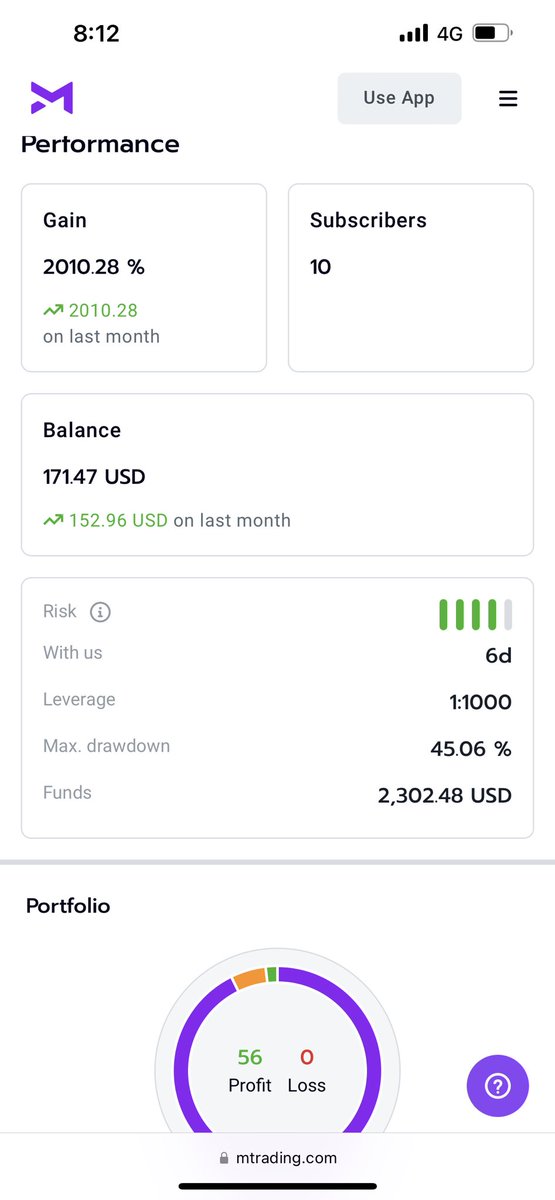Select the Gain performance card
The height and width of the screenshot is (1200, 555).
tap(144, 278)
